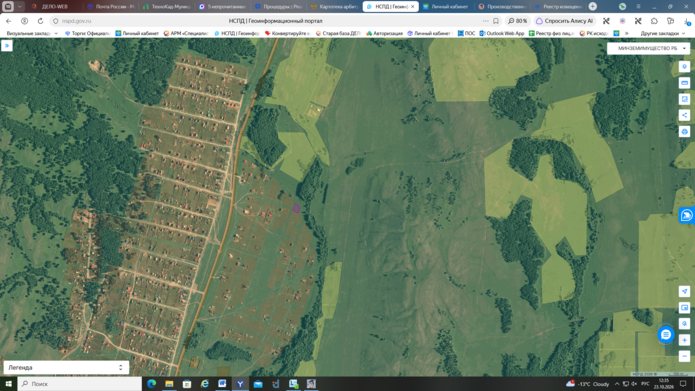Switch to the ТехноКад Муниципалитет tab
The height and width of the screenshot is (391, 695).
pyautogui.click(x=167, y=7)
